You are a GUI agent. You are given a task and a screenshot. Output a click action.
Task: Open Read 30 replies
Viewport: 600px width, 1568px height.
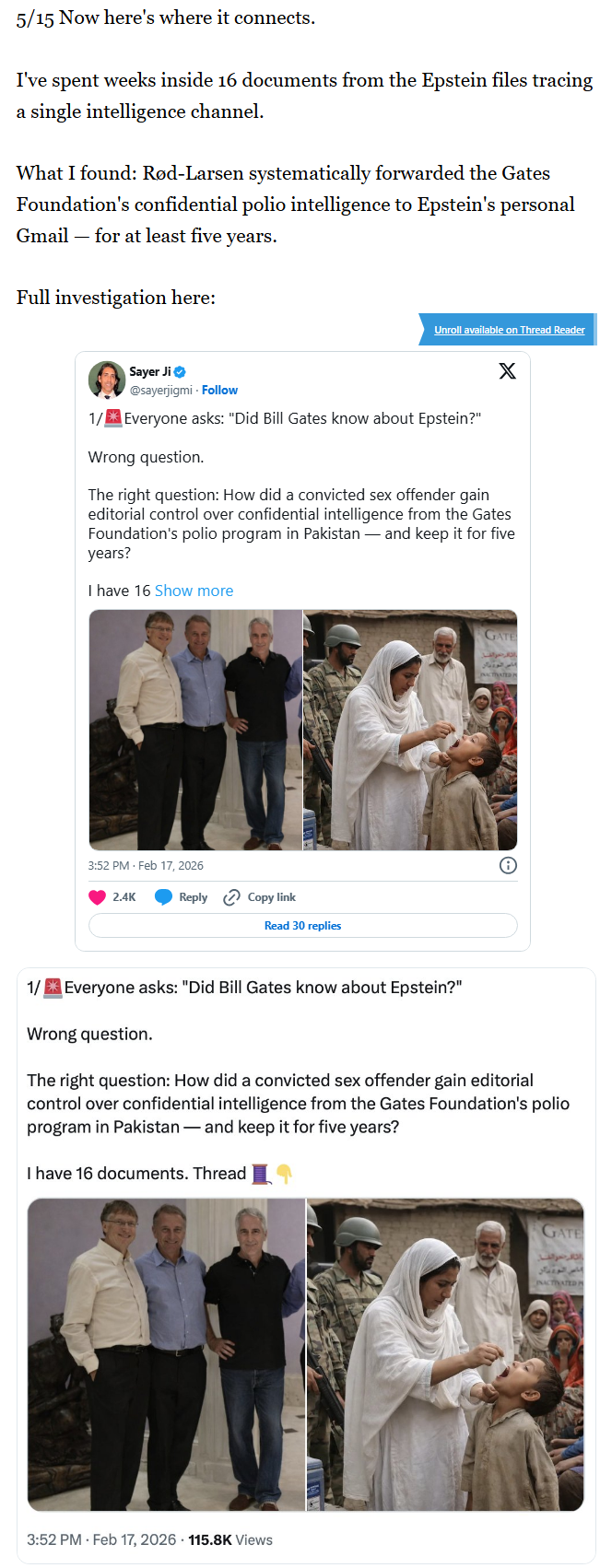pyautogui.click(x=302, y=926)
